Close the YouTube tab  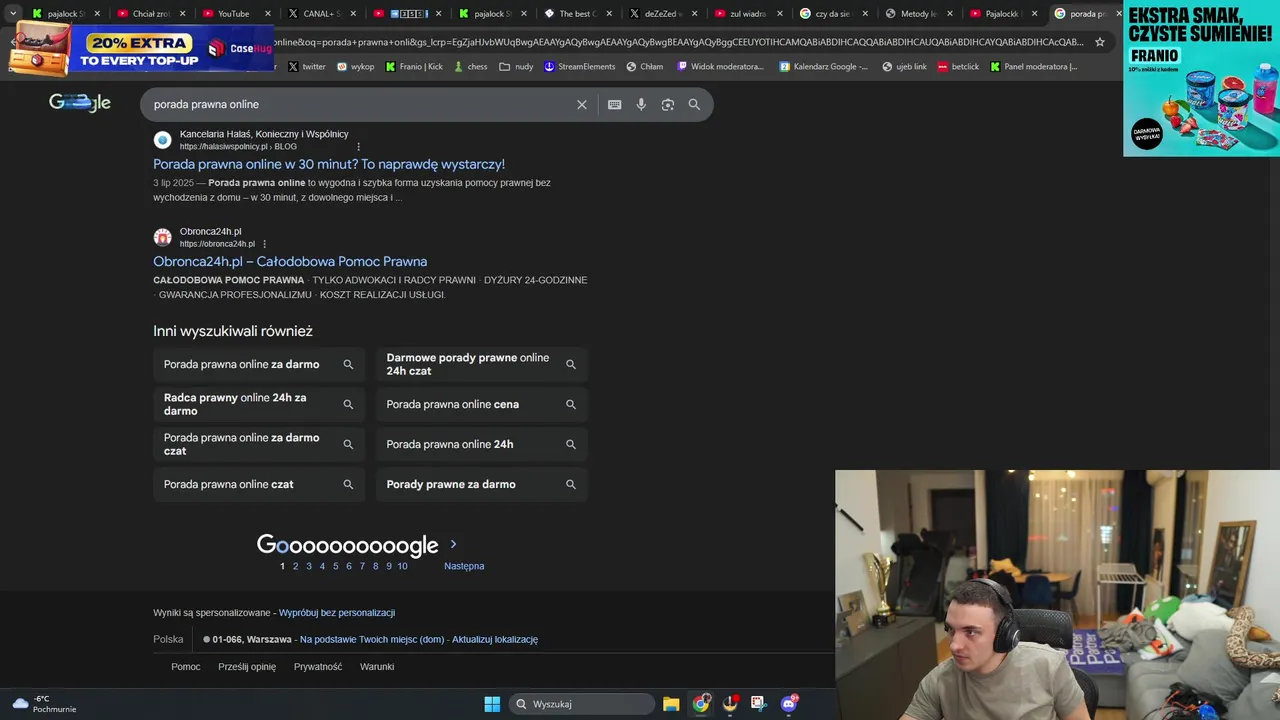pyautogui.click(x=268, y=14)
